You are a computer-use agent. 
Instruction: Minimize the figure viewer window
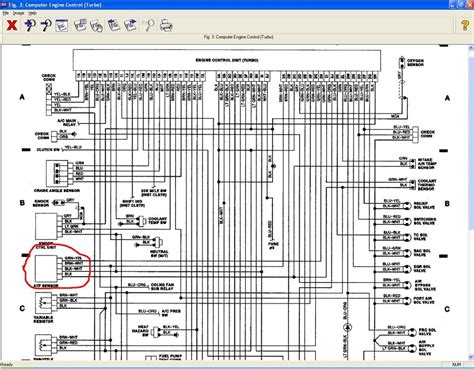[452, 4]
